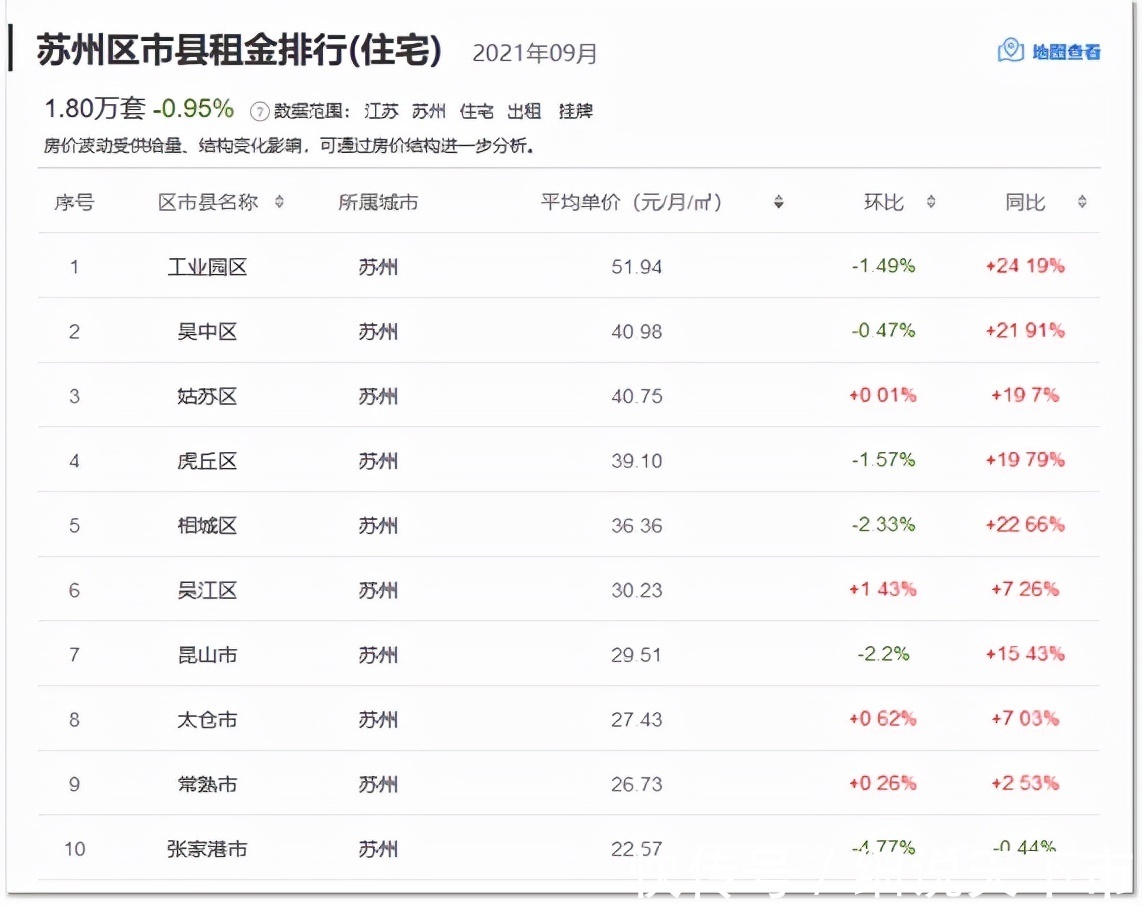
Task: Click 环比 value -1.57%
Action: (x=883, y=460)
